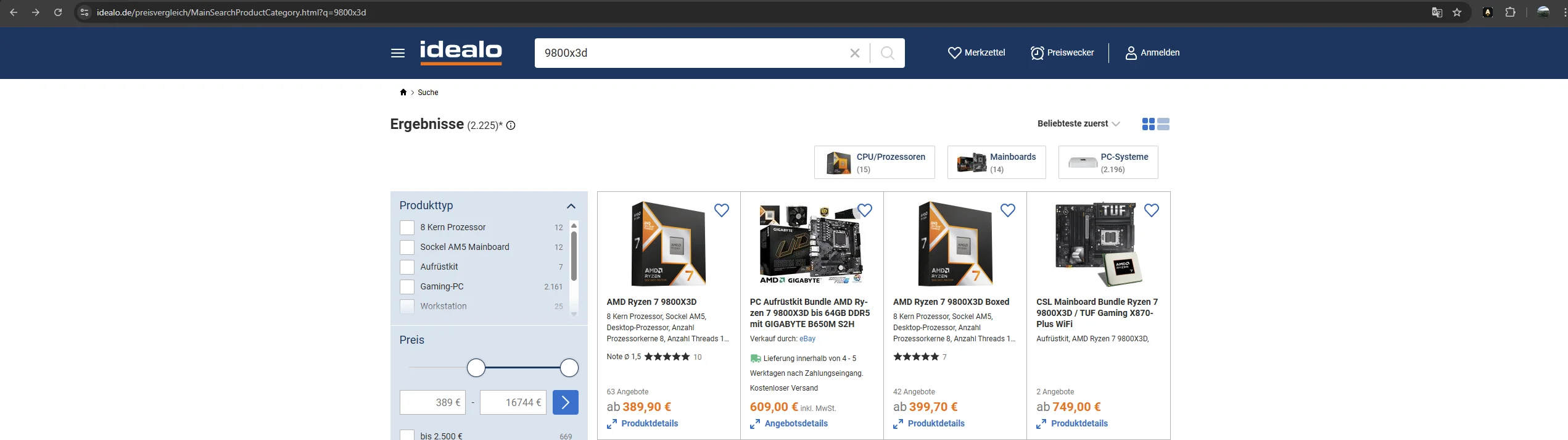View site information icon in address bar
1568x440 pixels.
(x=85, y=12)
